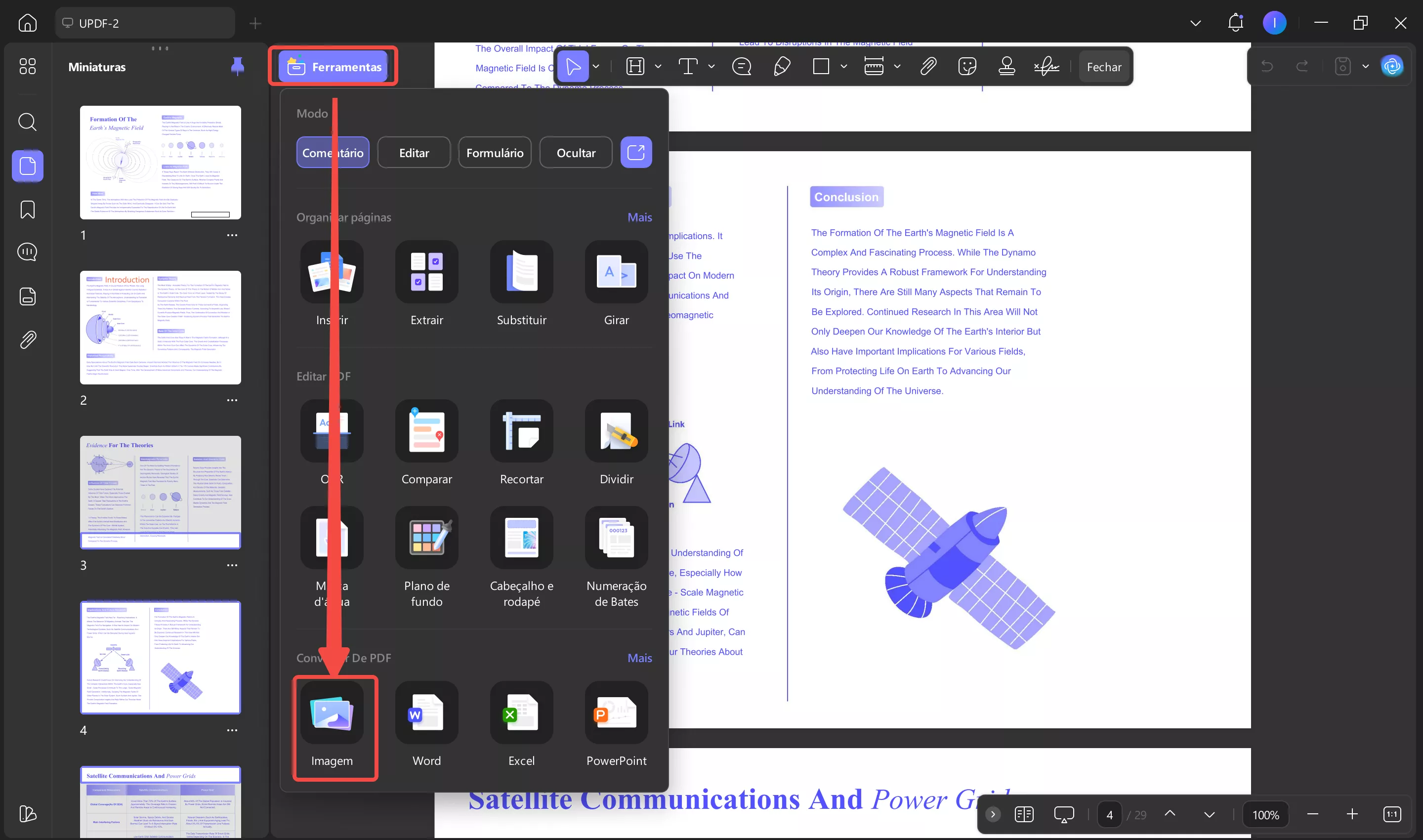Click the Fechar button
The image size is (1423, 840).
[1104, 66]
